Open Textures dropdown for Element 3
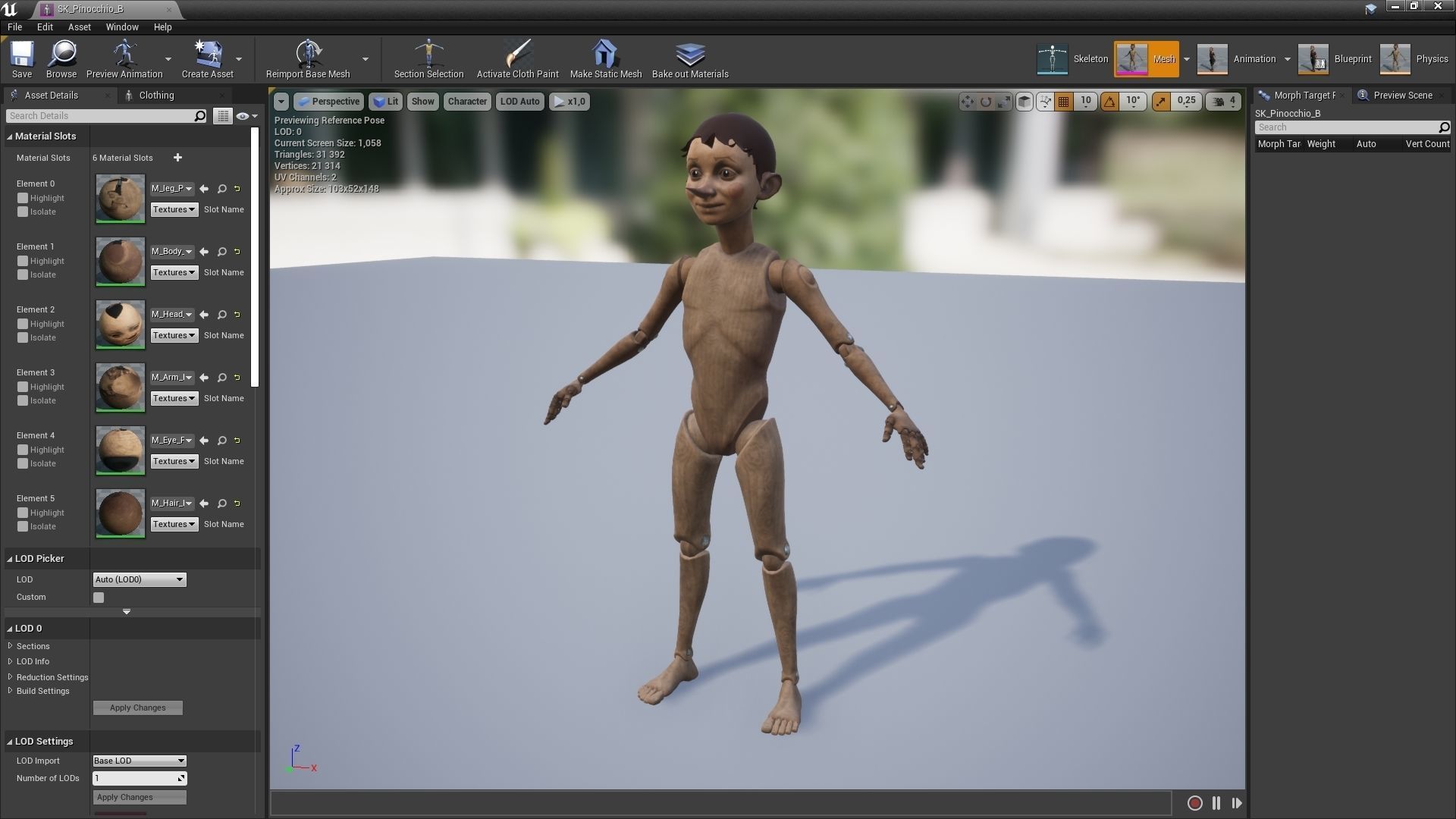The height and width of the screenshot is (819, 1456). [x=174, y=398]
